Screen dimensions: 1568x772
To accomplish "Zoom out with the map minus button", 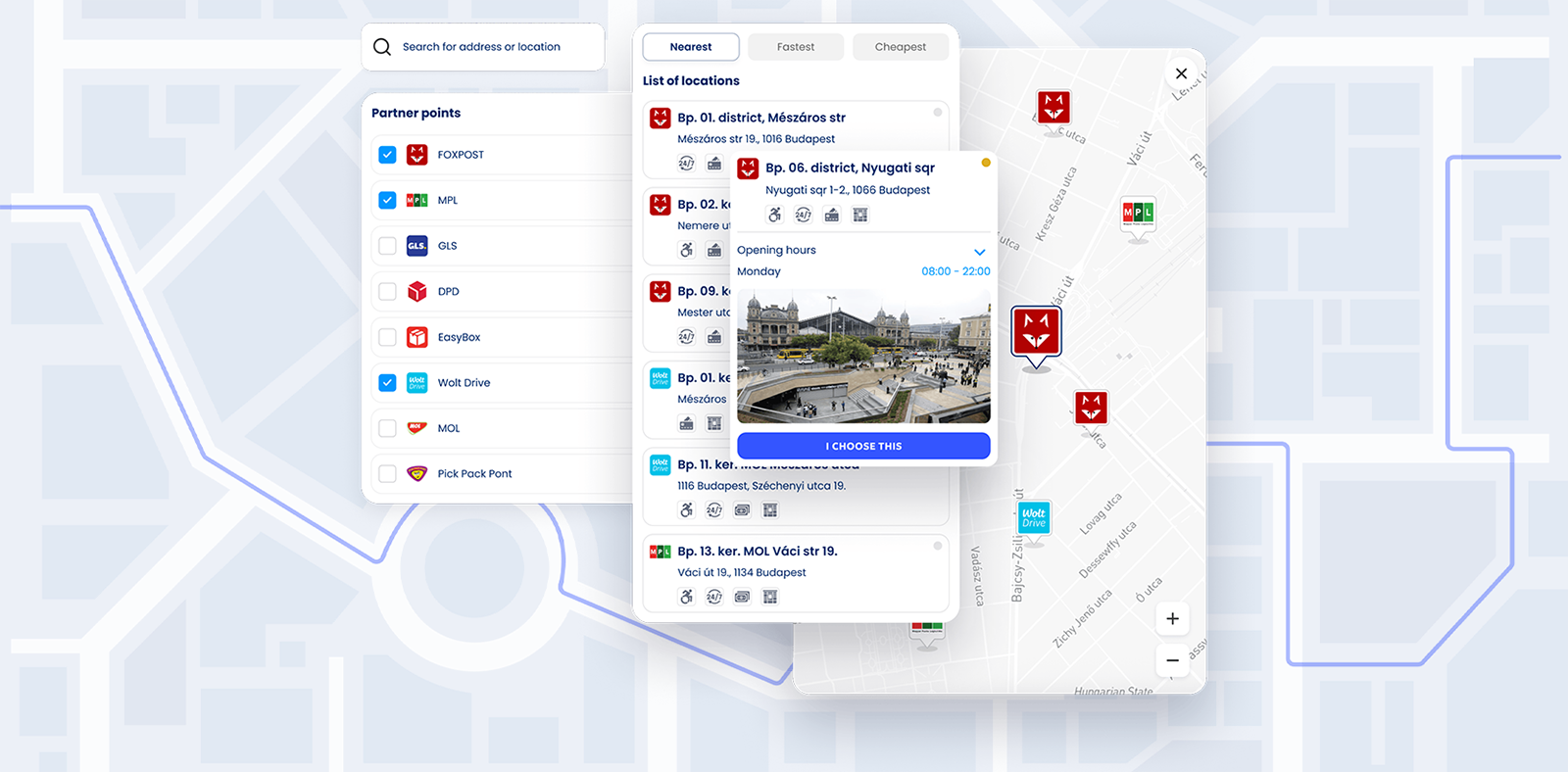I will coord(1173,660).
